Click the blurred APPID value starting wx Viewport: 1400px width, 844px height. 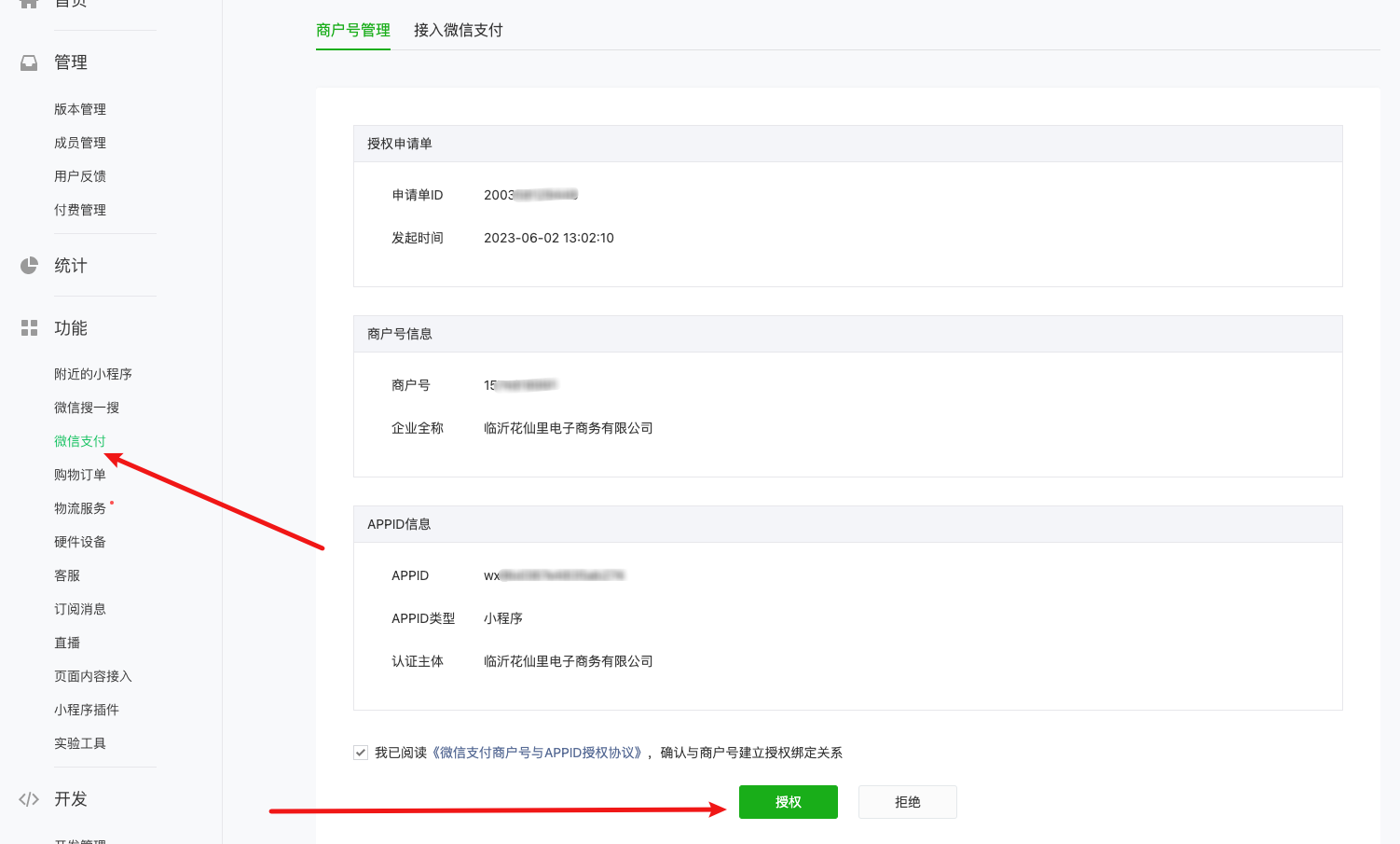554,575
